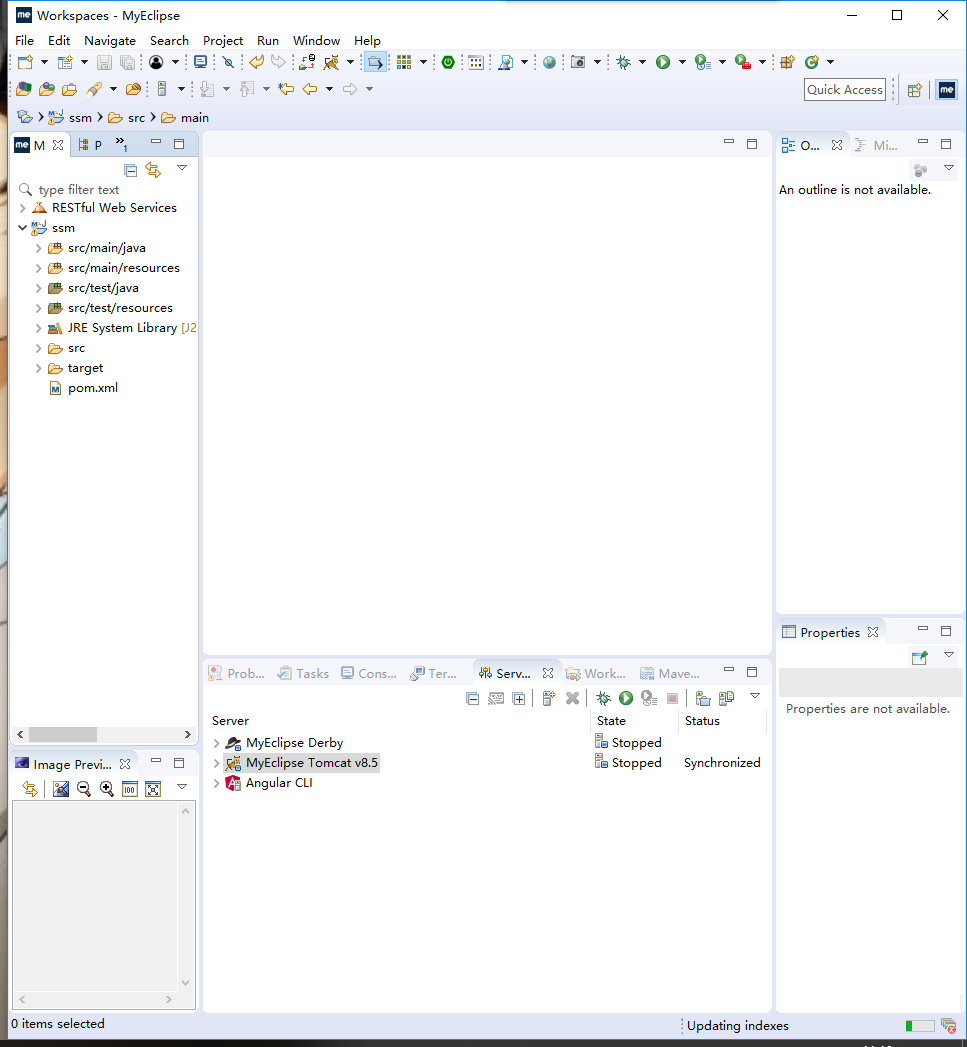Screen dimensions: 967x1047
Task: Click the type filter text field
Action: [106, 190]
